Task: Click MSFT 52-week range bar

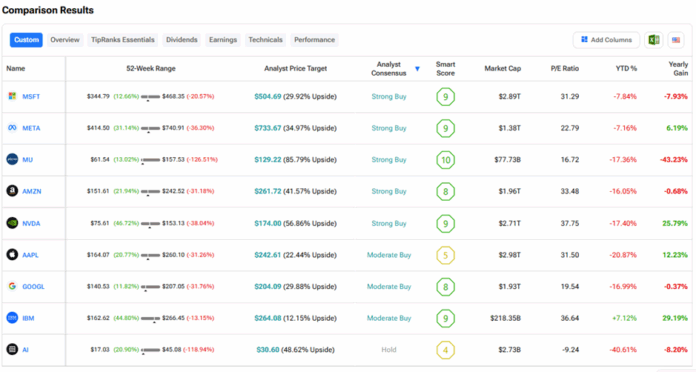Action: (150, 97)
